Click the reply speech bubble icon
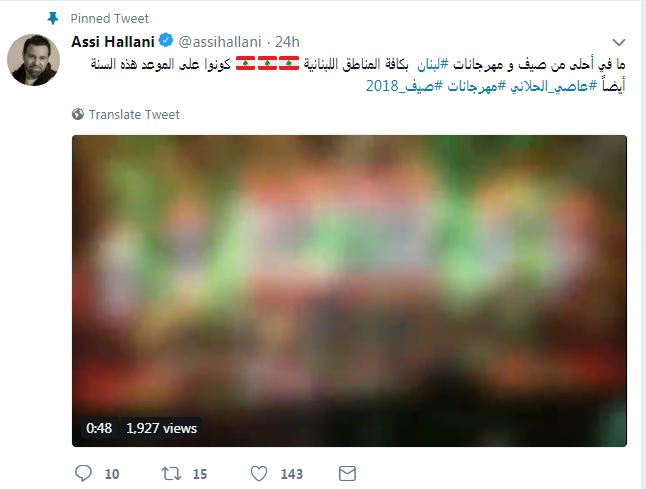This screenshot has width=646, height=489. tap(83, 473)
